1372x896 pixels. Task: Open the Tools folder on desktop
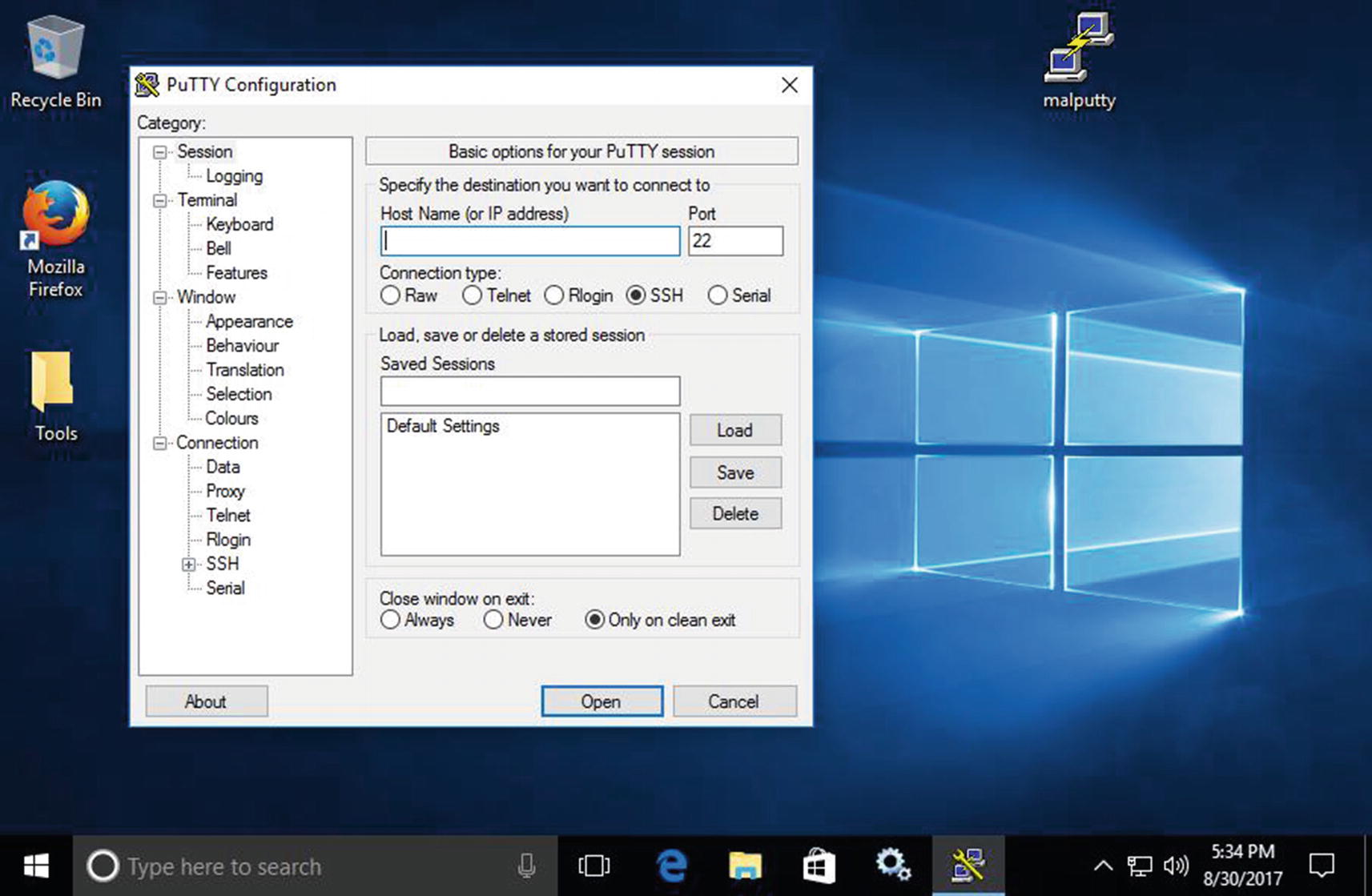(x=54, y=383)
